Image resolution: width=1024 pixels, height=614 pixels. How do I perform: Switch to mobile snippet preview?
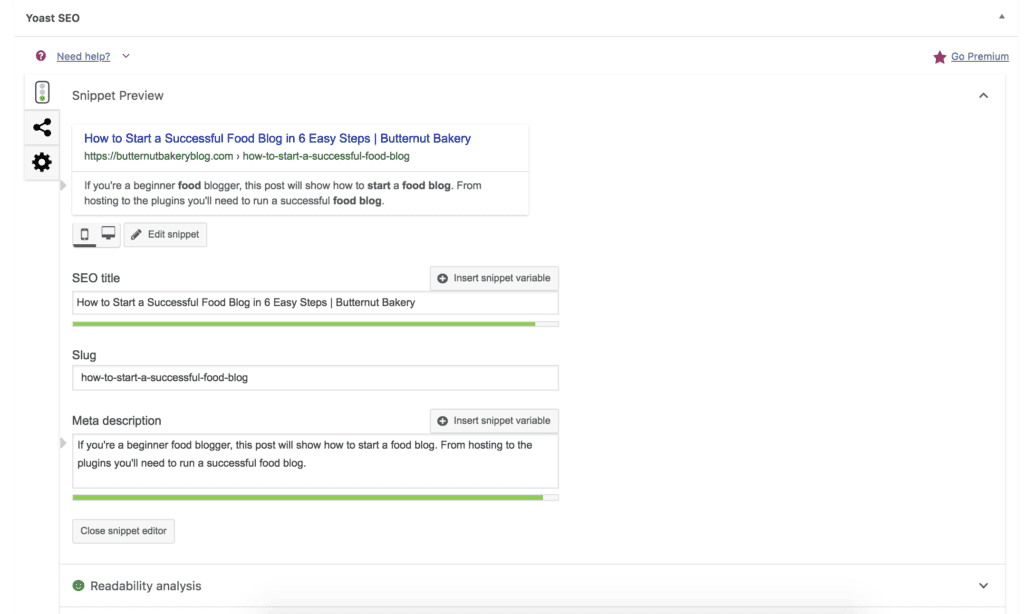pos(84,234)
